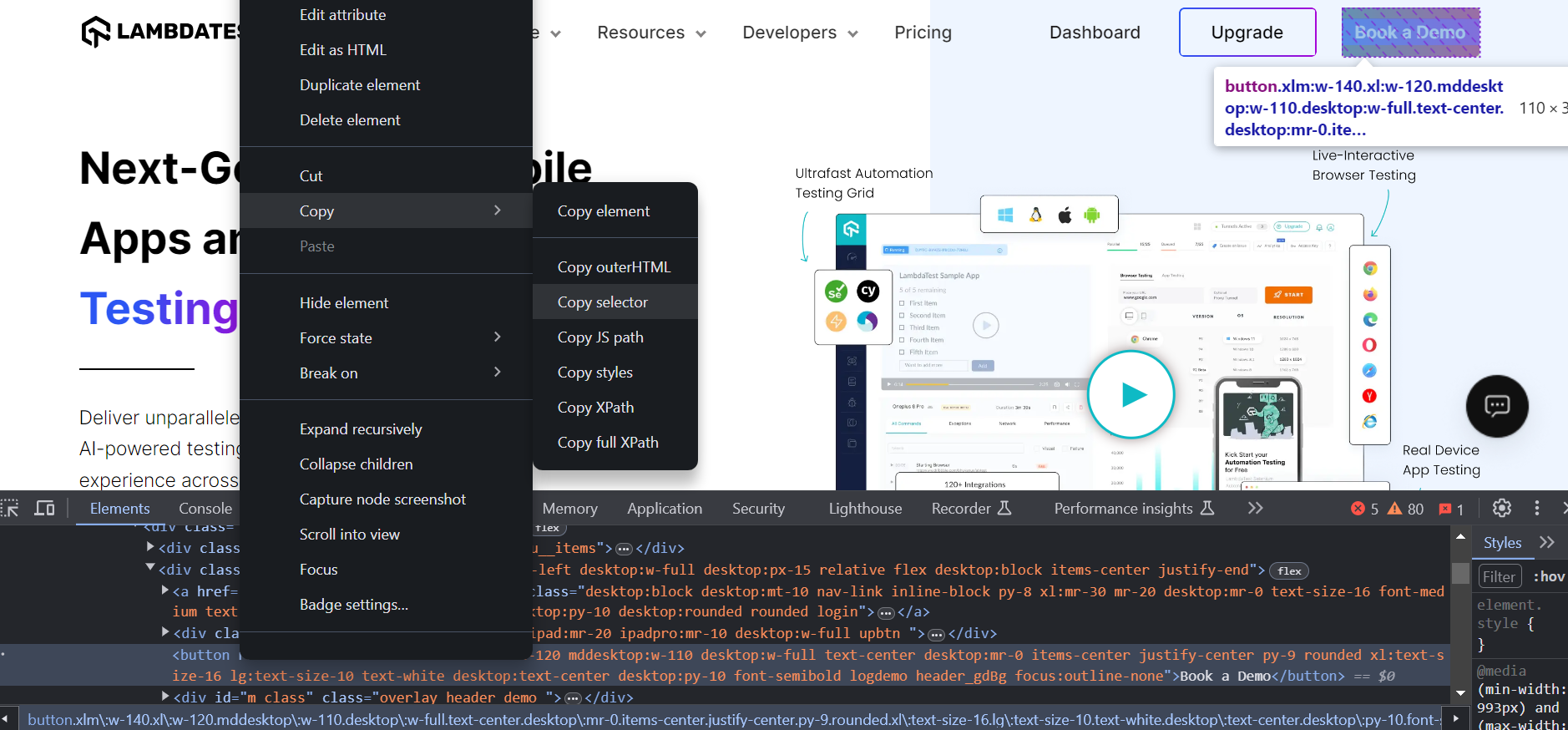
Task: Click the Apple OS icon
Action: [x=1065, y=215]
